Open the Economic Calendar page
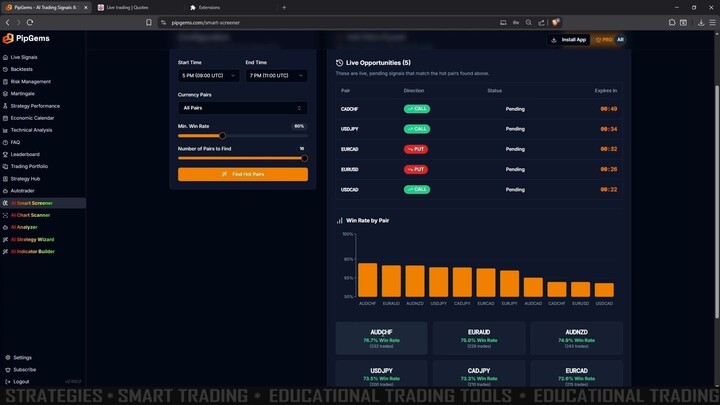The image size is (720, 405). click(x=32, y=118)
